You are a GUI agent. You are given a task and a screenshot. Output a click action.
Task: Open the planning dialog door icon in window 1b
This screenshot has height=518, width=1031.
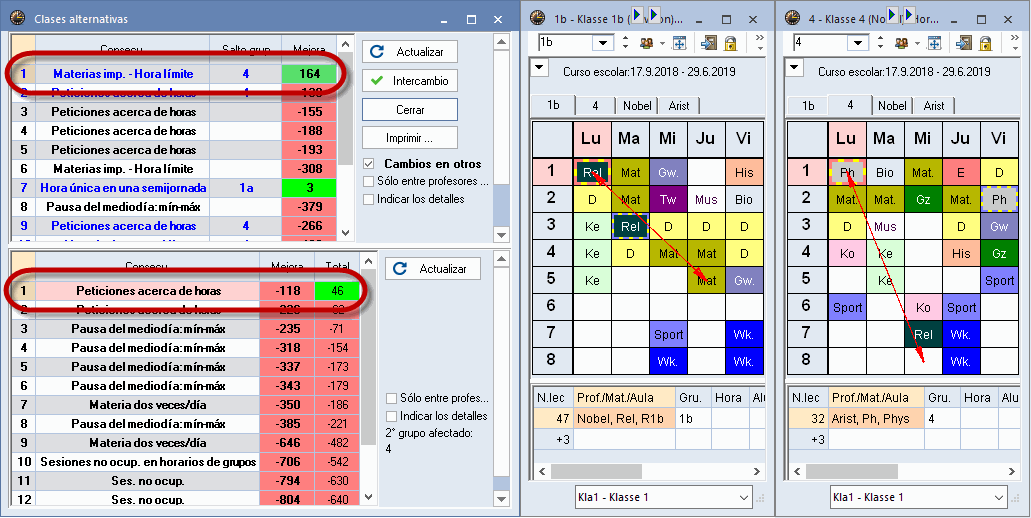click(x=708, y=43)
